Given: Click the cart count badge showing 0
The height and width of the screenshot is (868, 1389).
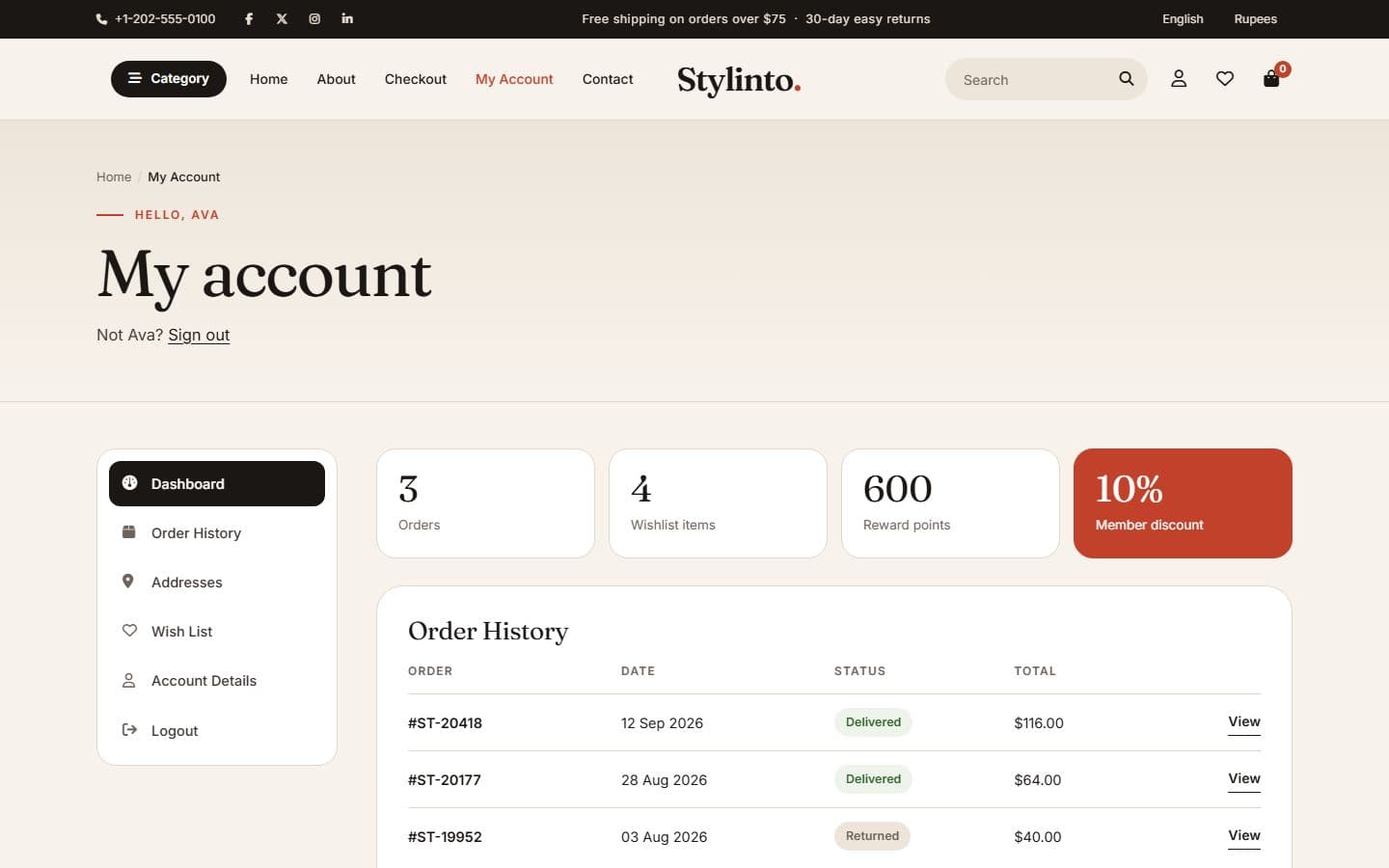Looking at the screenshot, I should 1283,69.
